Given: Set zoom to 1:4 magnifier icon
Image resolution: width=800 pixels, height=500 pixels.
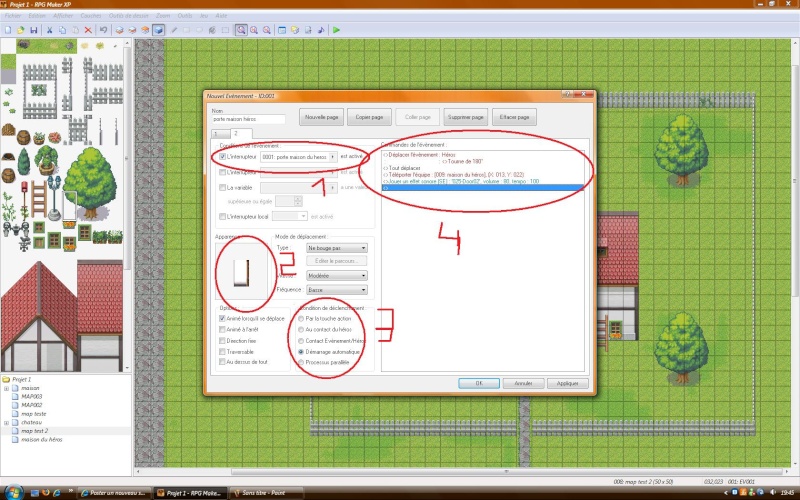Looking at the screenshot, I should [x=266, y=30].
